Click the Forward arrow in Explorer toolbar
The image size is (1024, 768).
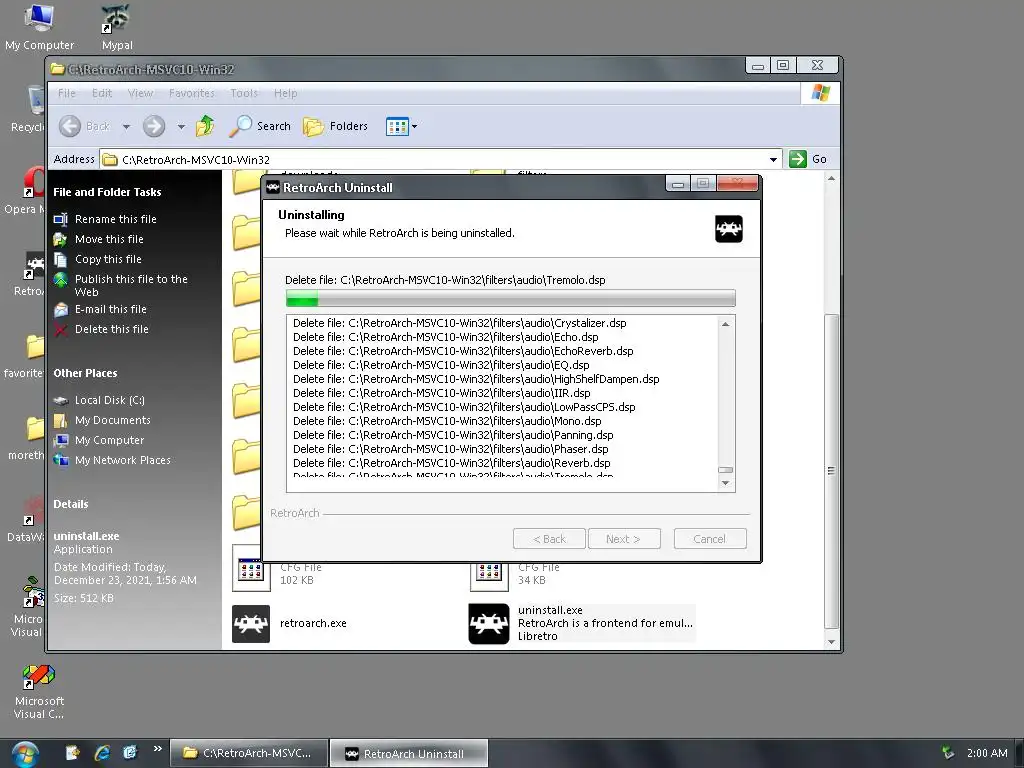coord(154,126)
